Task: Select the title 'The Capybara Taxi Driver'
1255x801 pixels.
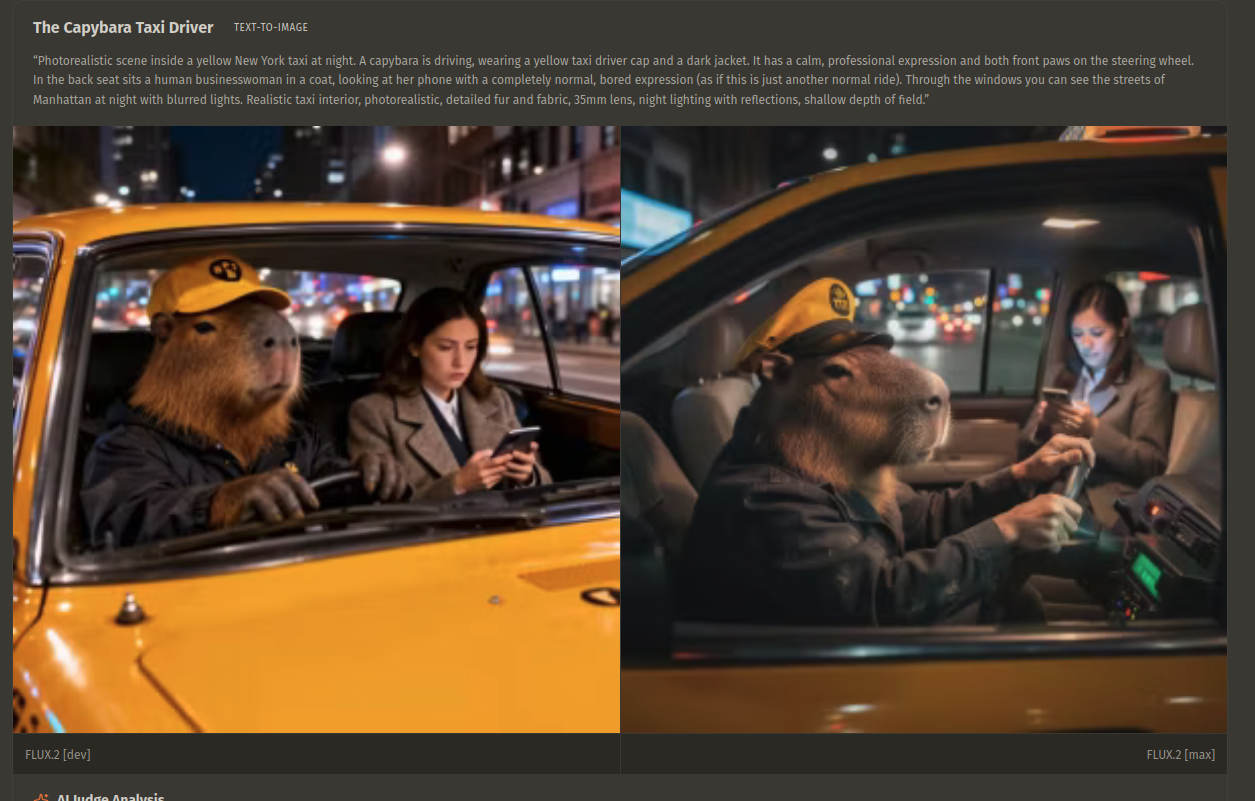Action: coord(123,28)
